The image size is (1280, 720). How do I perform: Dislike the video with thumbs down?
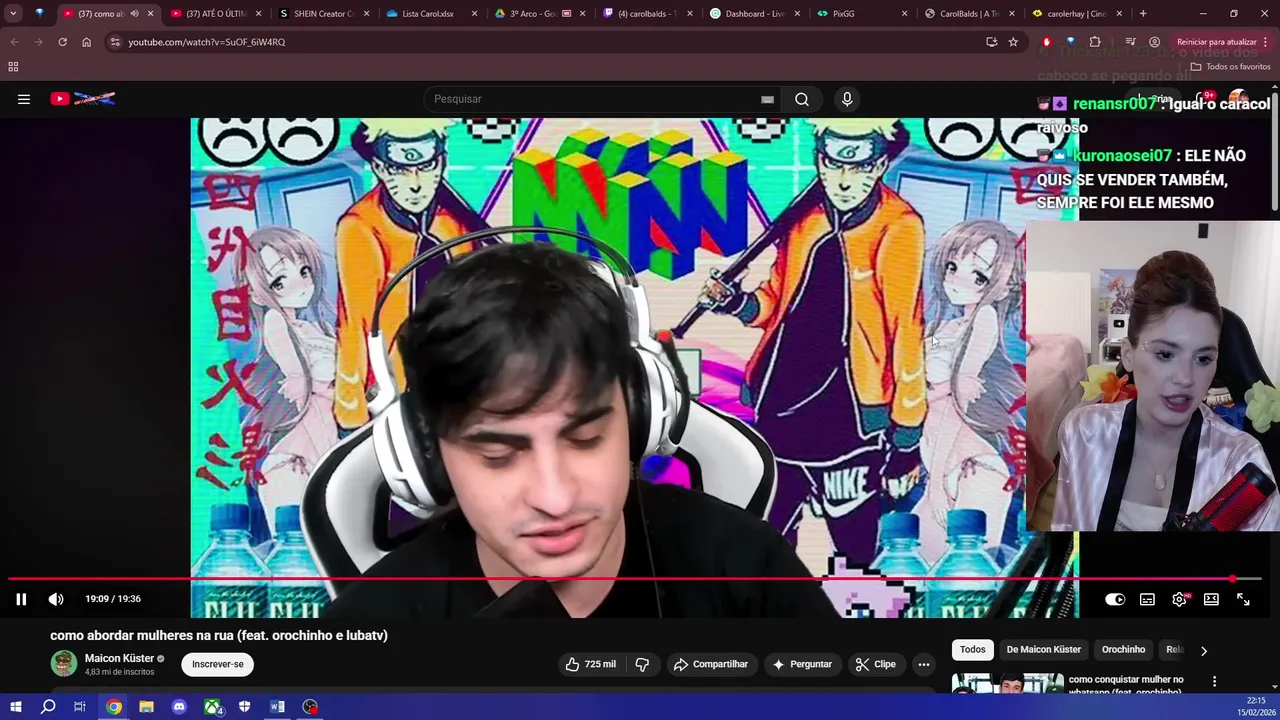pos(642,664)
